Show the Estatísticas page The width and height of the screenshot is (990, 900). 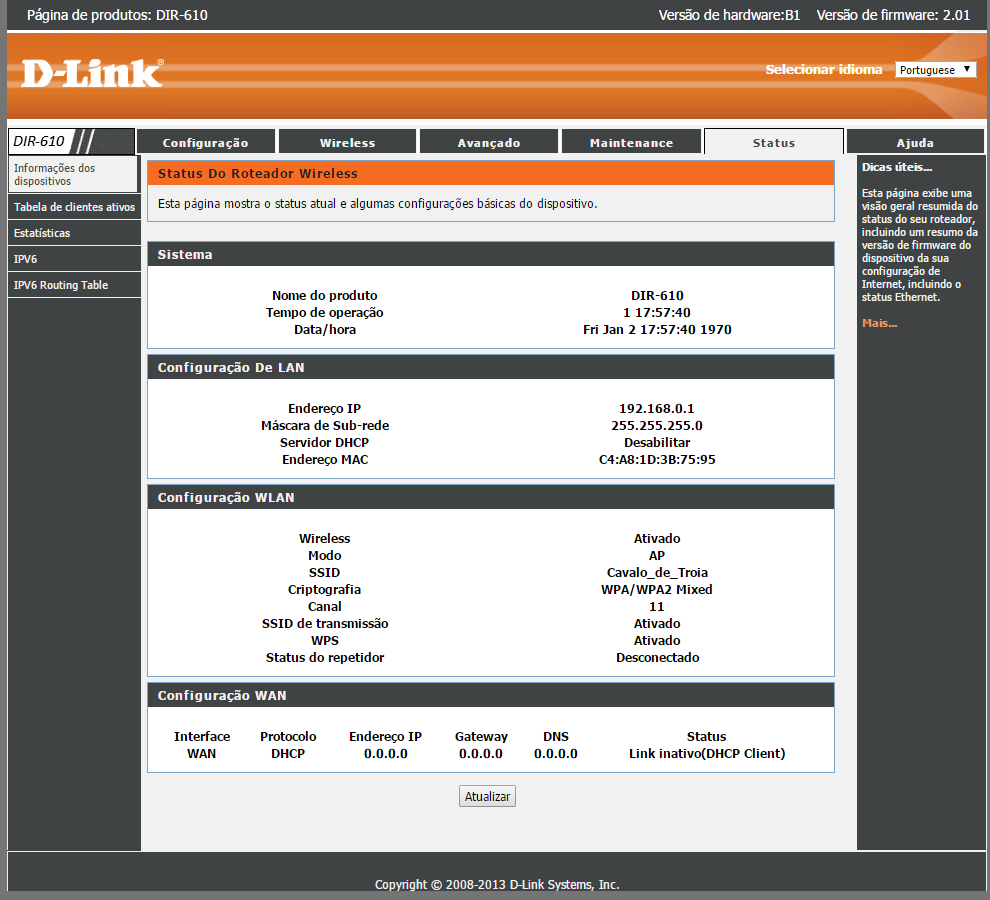click(x=75, y=233)
